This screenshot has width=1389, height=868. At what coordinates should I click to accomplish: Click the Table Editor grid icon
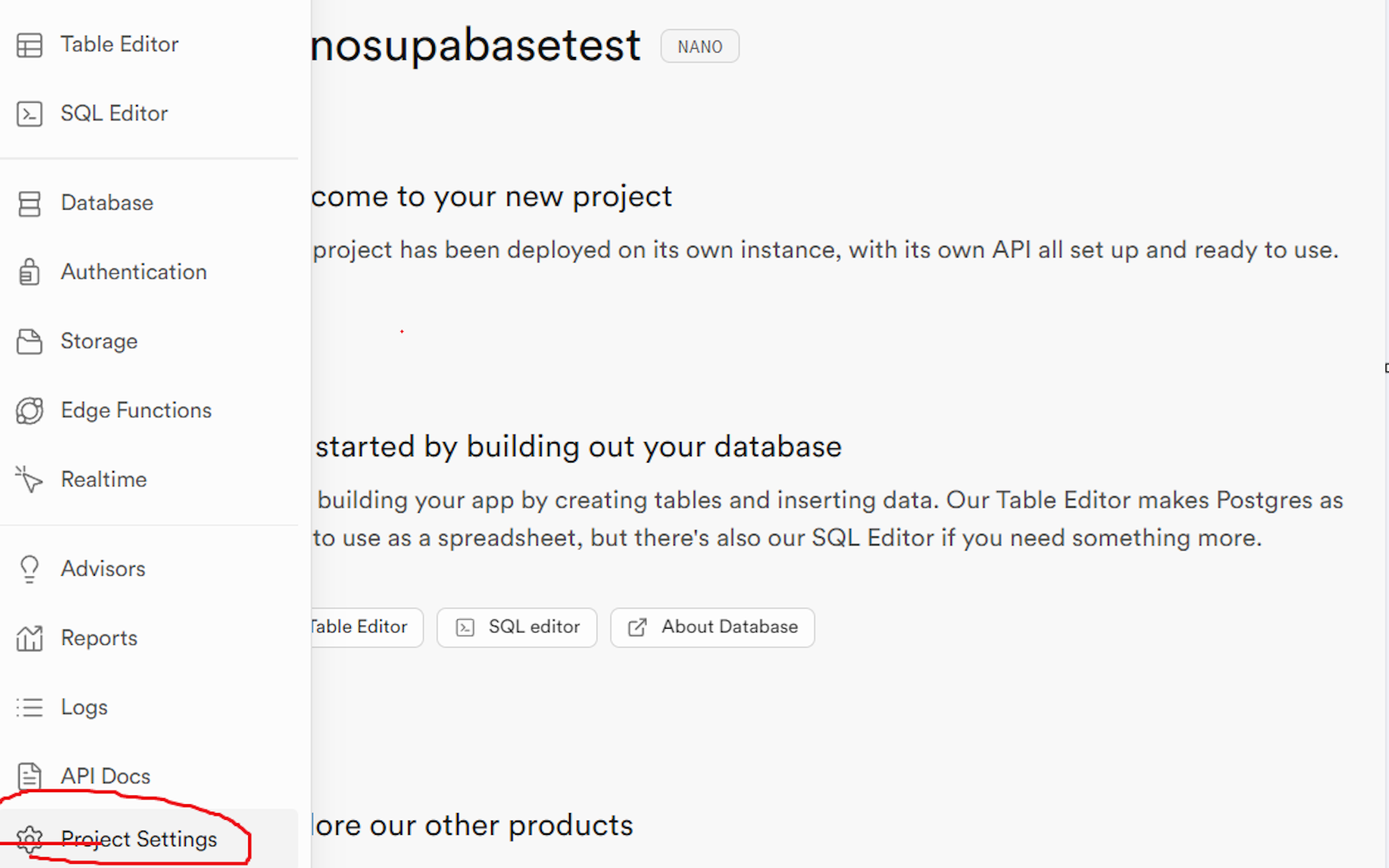(29, 45)
